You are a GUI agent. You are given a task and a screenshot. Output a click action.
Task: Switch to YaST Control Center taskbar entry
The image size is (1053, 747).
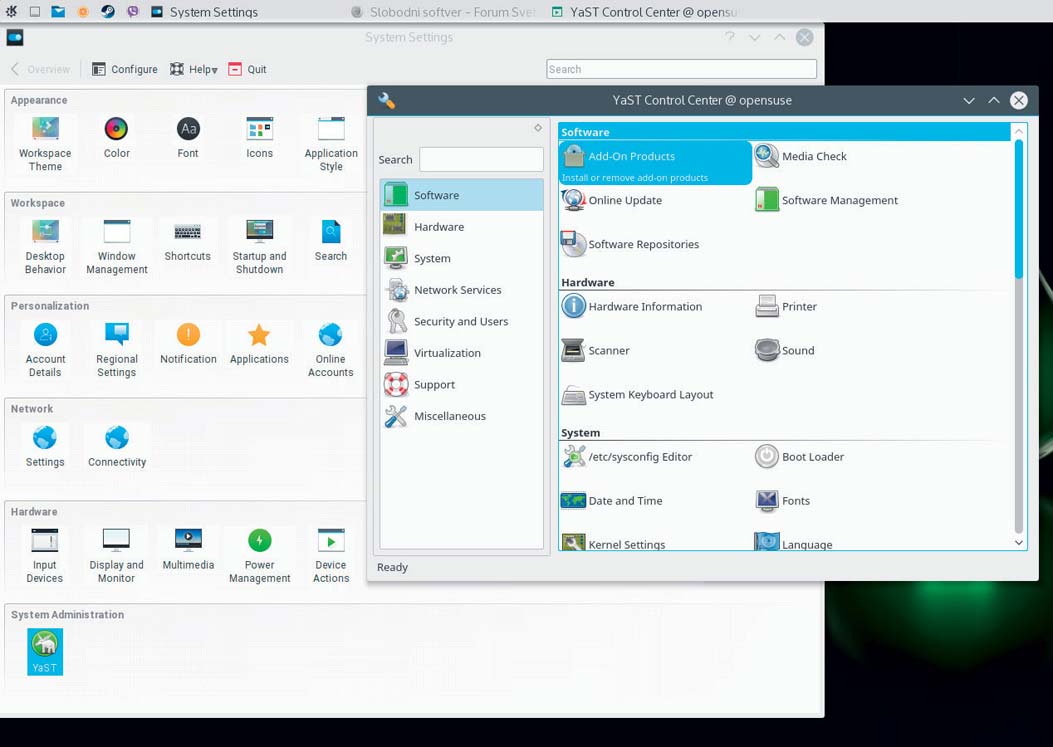(x=645, y=11)
